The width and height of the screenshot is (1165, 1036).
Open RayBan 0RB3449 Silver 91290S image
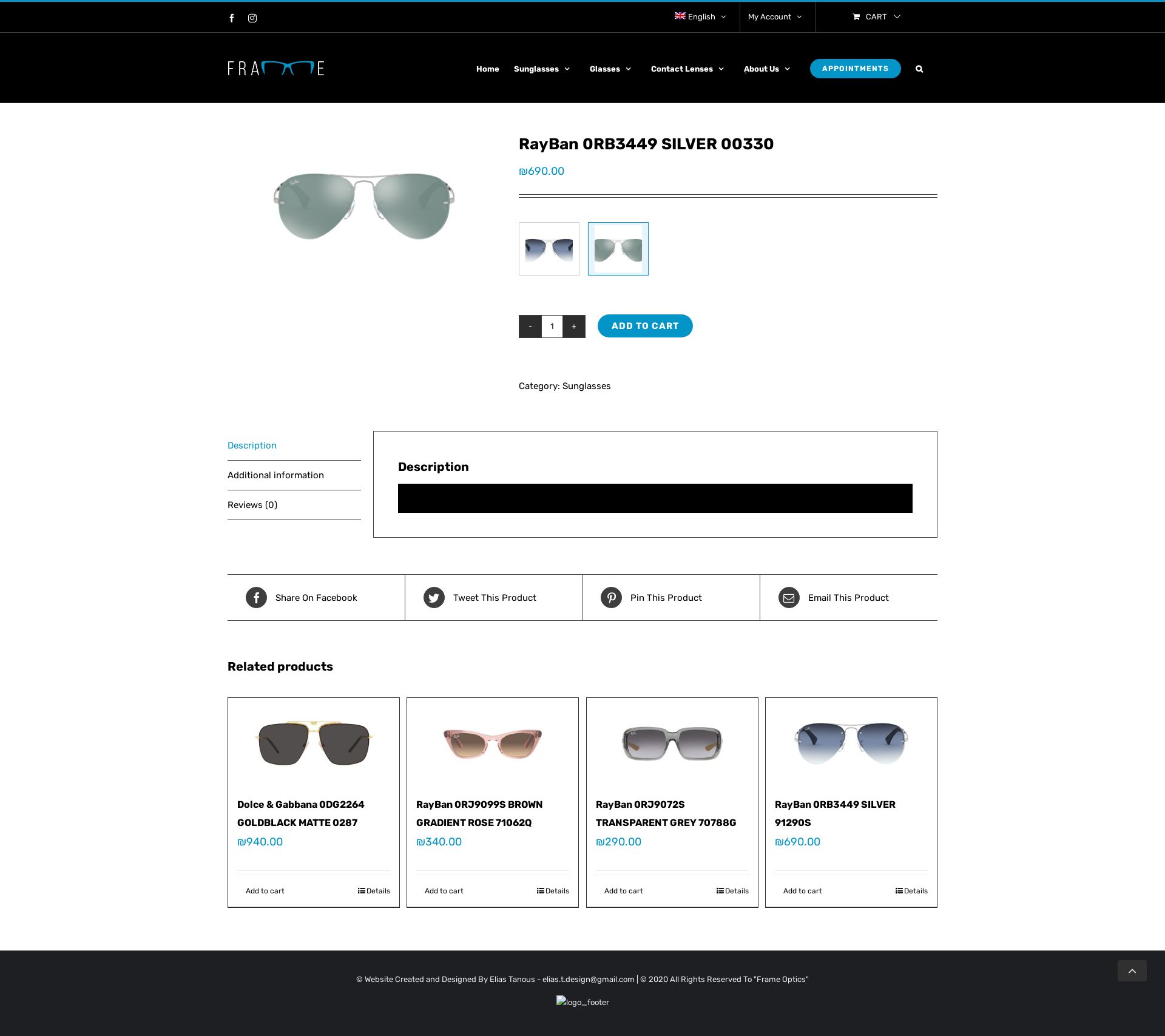(851, 743)
